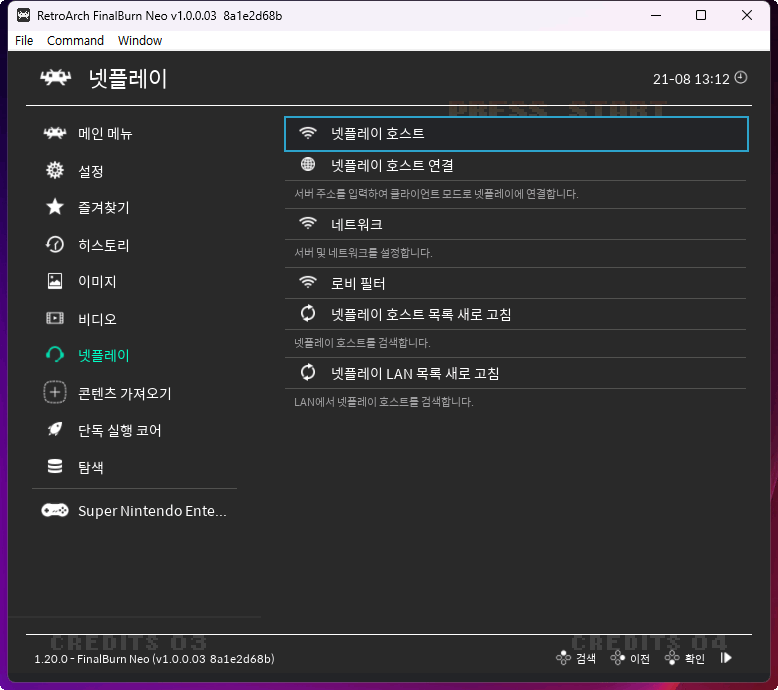The width and height of the screenshot is (778, 690).
Task: Maximize the RetroArch window
Action: [701, 15]
